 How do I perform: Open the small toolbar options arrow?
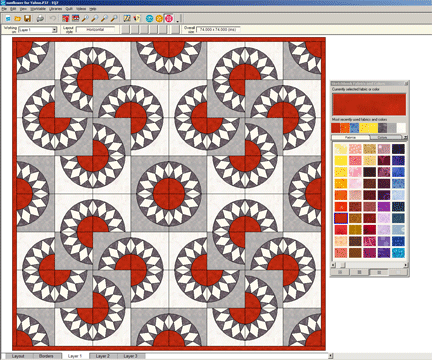(177, 21)
